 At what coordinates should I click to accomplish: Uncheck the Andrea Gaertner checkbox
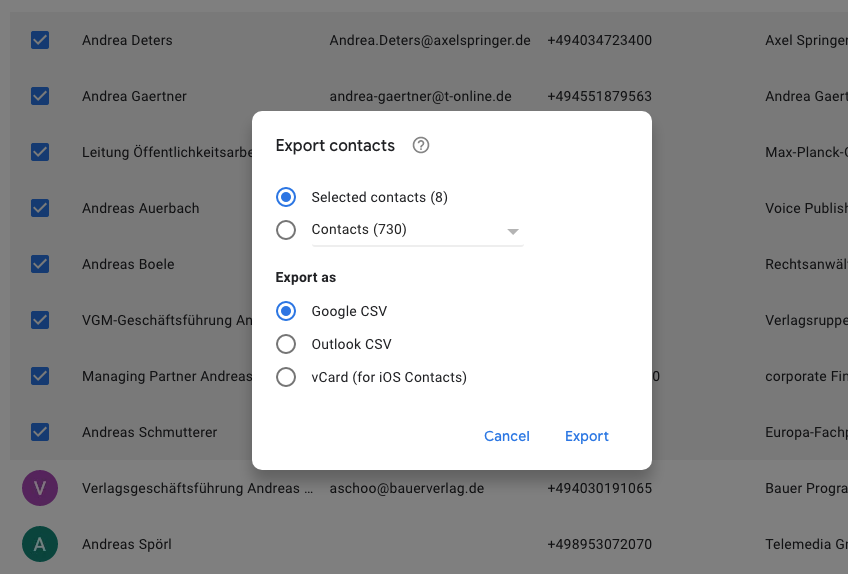40,96
